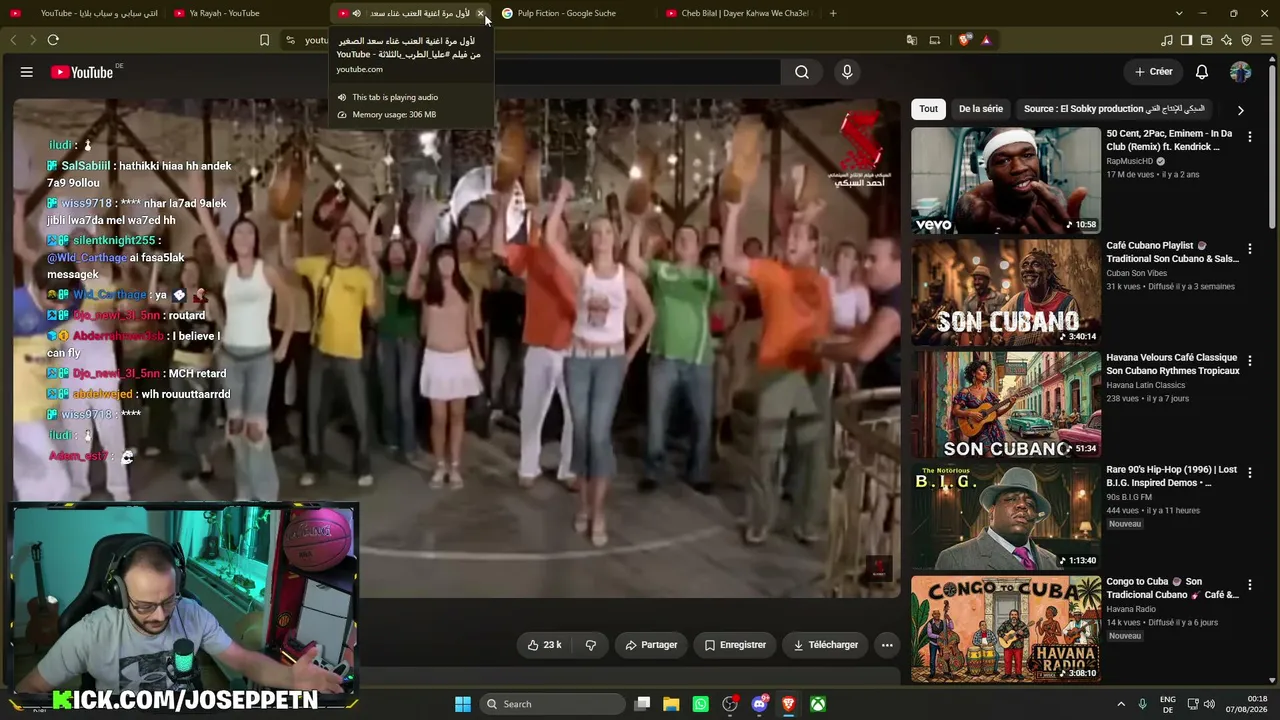Viewport: 1280px width, 720px height.
Task: Open options for Congo to Cuba video
Action: 1249,584
